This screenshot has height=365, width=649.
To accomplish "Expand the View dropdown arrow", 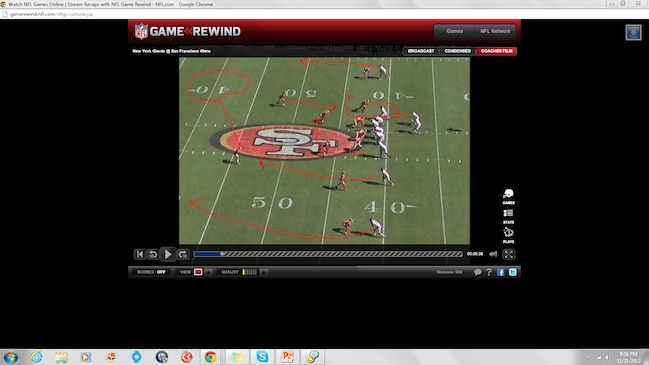I will 208,272.
